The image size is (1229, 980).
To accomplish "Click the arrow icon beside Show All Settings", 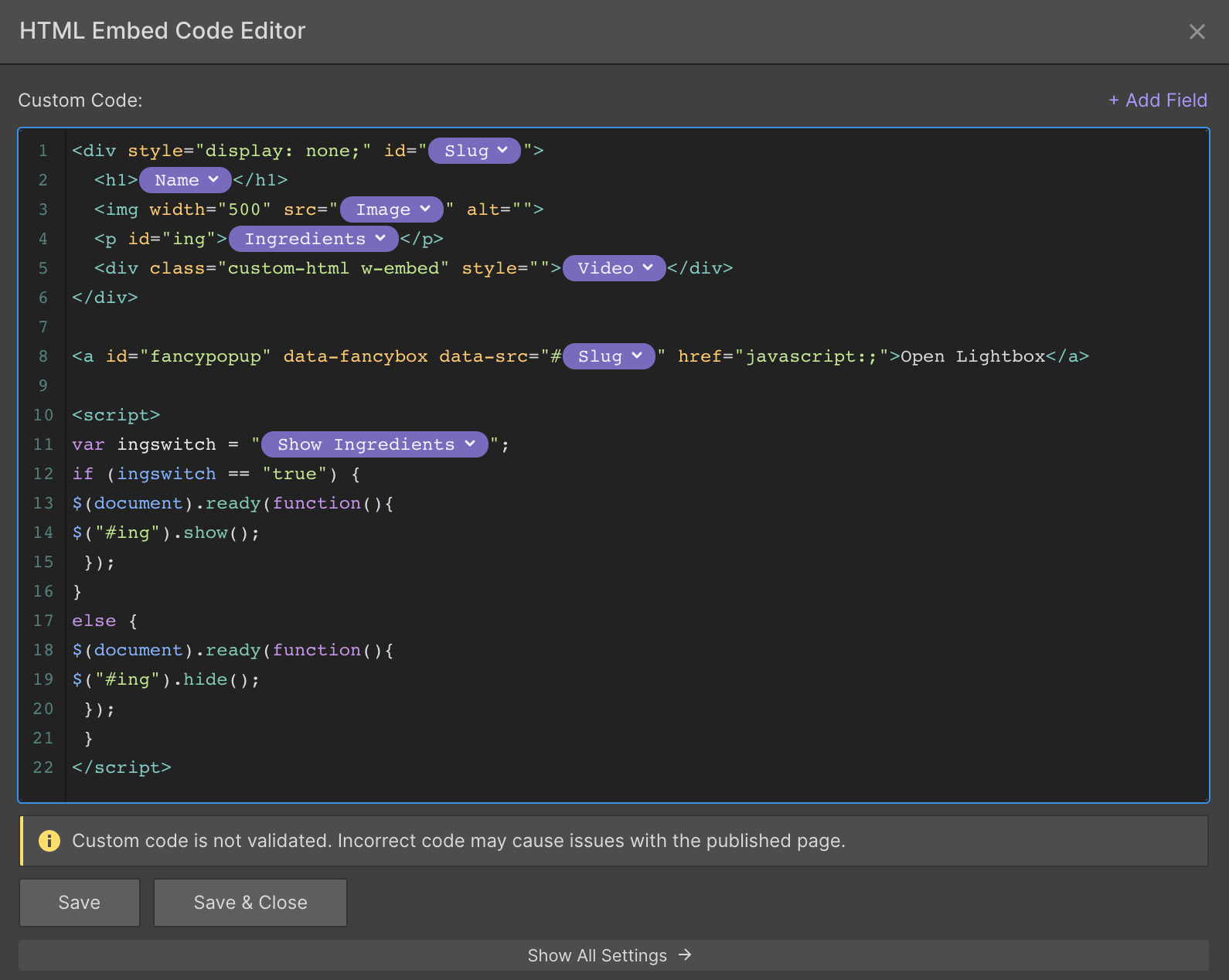I will (x=685, y=955).
